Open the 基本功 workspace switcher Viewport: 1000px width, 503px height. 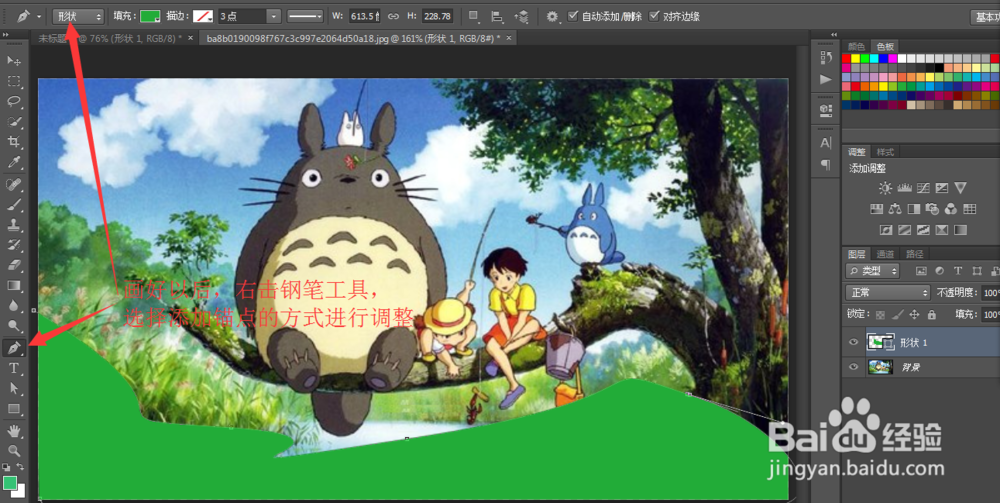985,16
